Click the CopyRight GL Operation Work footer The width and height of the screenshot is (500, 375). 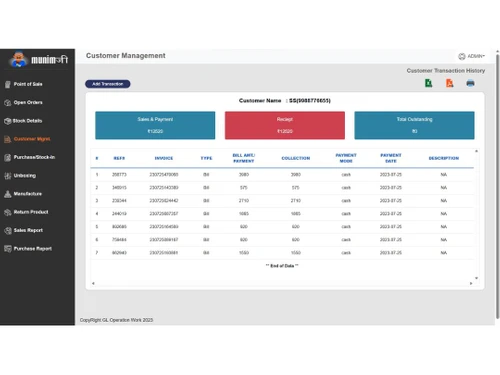coord(116,320)
